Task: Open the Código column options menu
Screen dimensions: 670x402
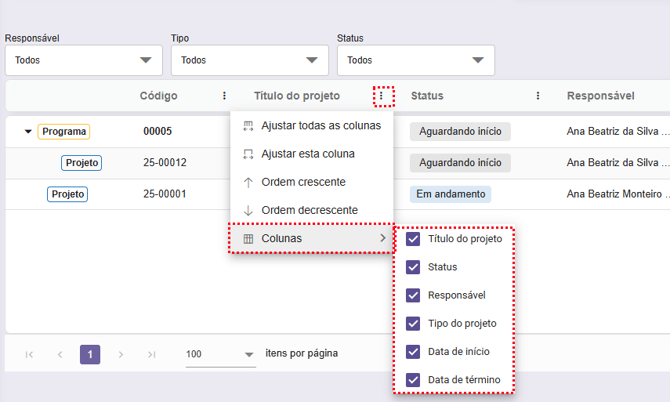Action: (x=224, y=96)
